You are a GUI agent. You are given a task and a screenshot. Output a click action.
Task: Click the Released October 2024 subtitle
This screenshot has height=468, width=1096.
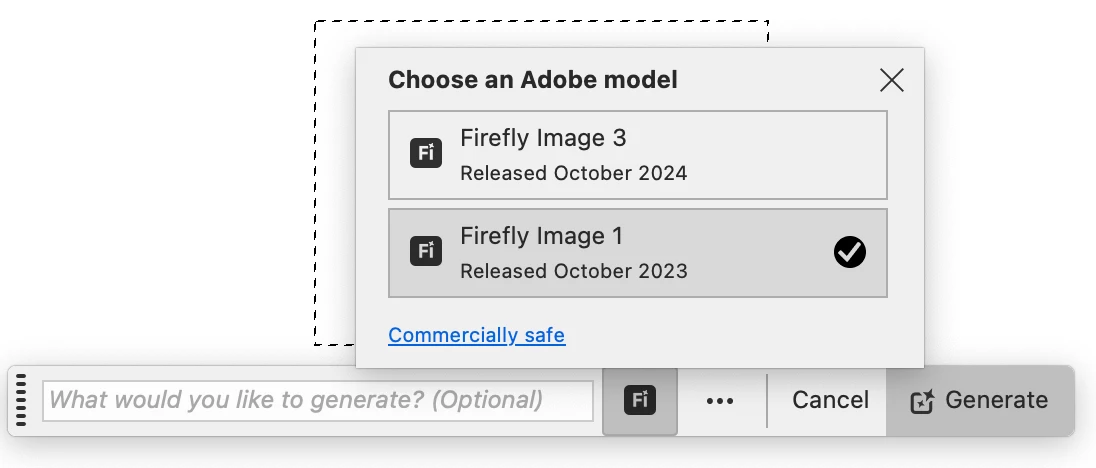pyautogui.click(x=573, y=173)
